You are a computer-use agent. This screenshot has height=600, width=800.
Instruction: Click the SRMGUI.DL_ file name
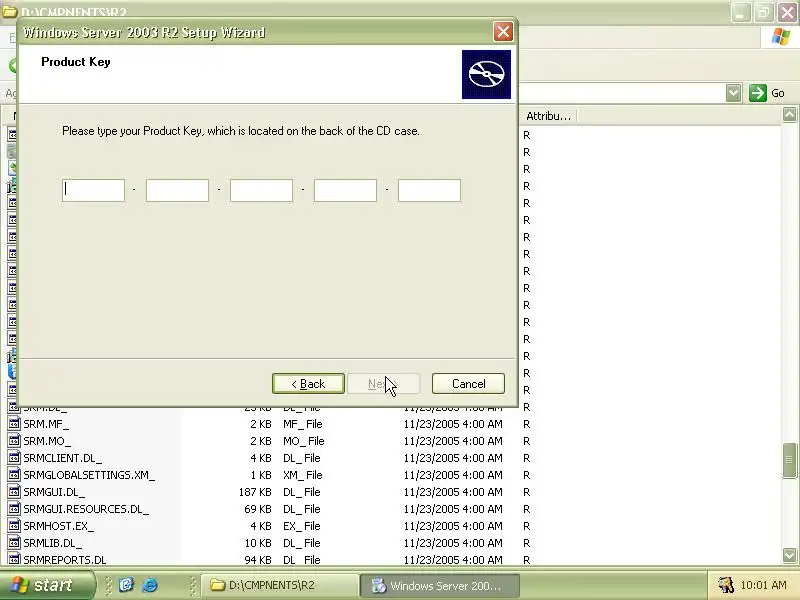click(54, 492)
